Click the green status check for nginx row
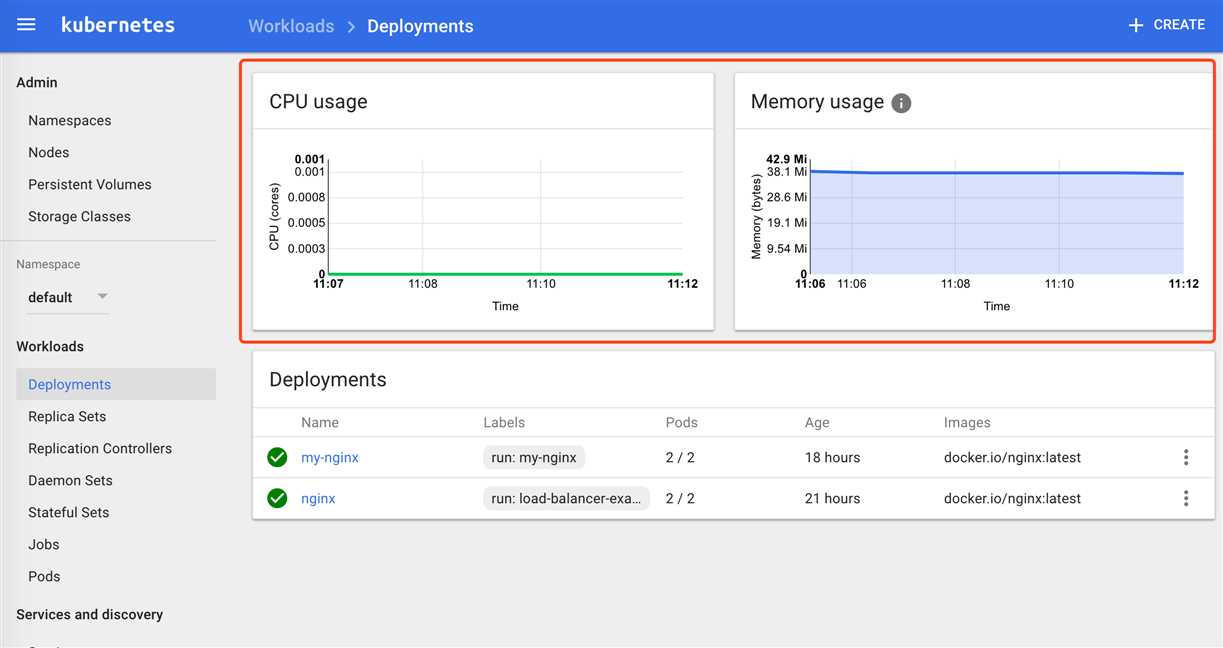 pyautogui.click(x=277, y=498)
